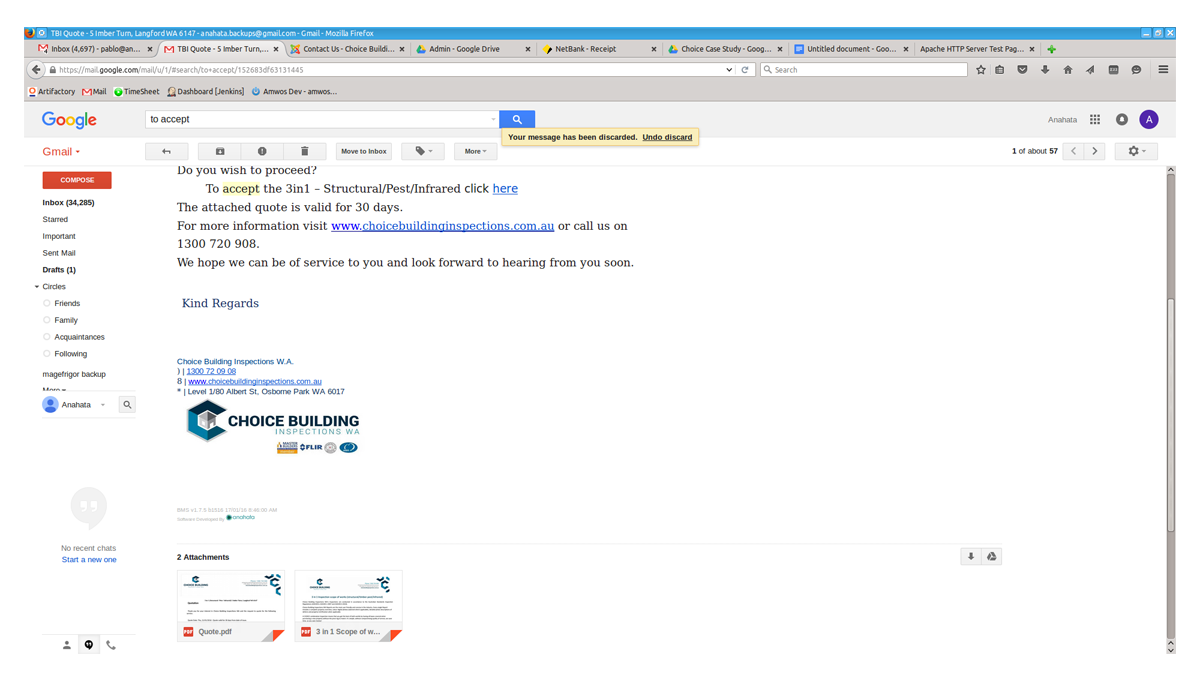View Google notifications bell
Screen dimensions: 1200x680
tap(1122, 119)
